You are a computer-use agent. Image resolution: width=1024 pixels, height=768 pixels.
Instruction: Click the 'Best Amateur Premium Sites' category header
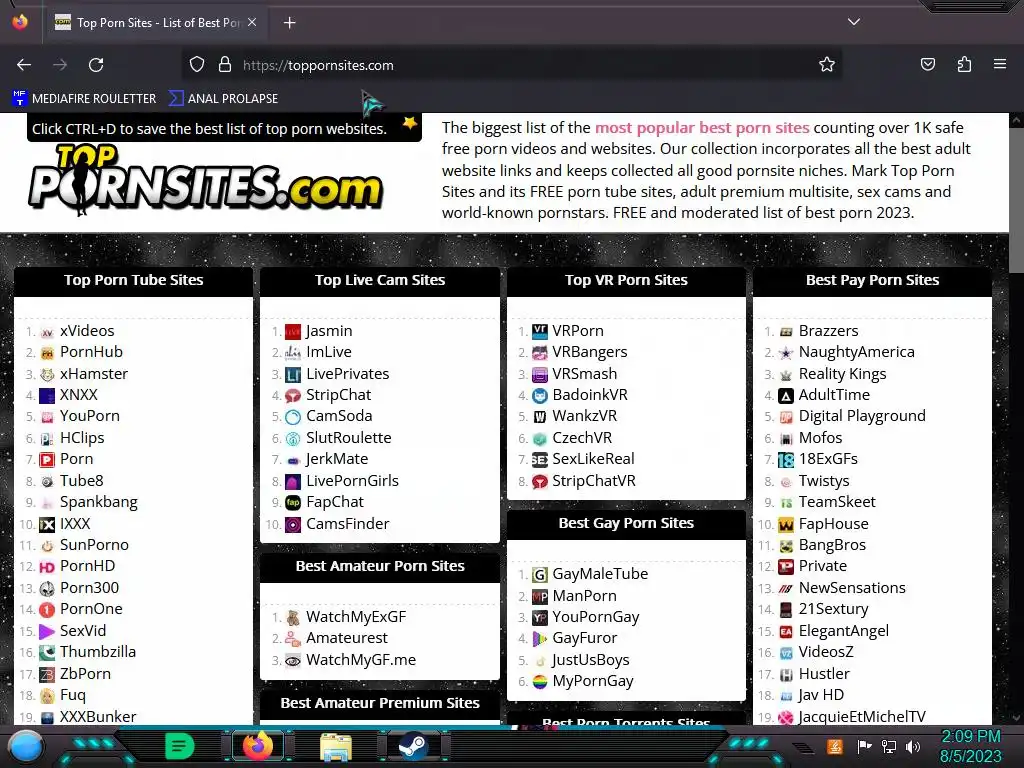pyautogui.click(x=380, y=703)
